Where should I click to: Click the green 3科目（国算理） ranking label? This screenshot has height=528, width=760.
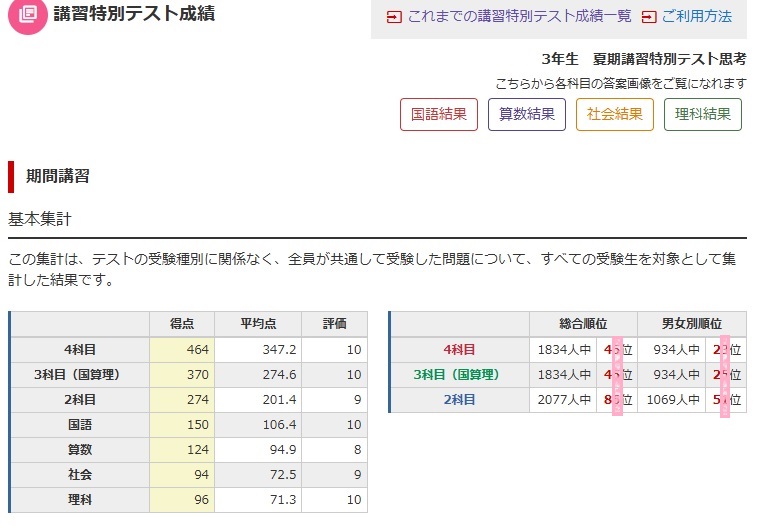pos(456,375)
